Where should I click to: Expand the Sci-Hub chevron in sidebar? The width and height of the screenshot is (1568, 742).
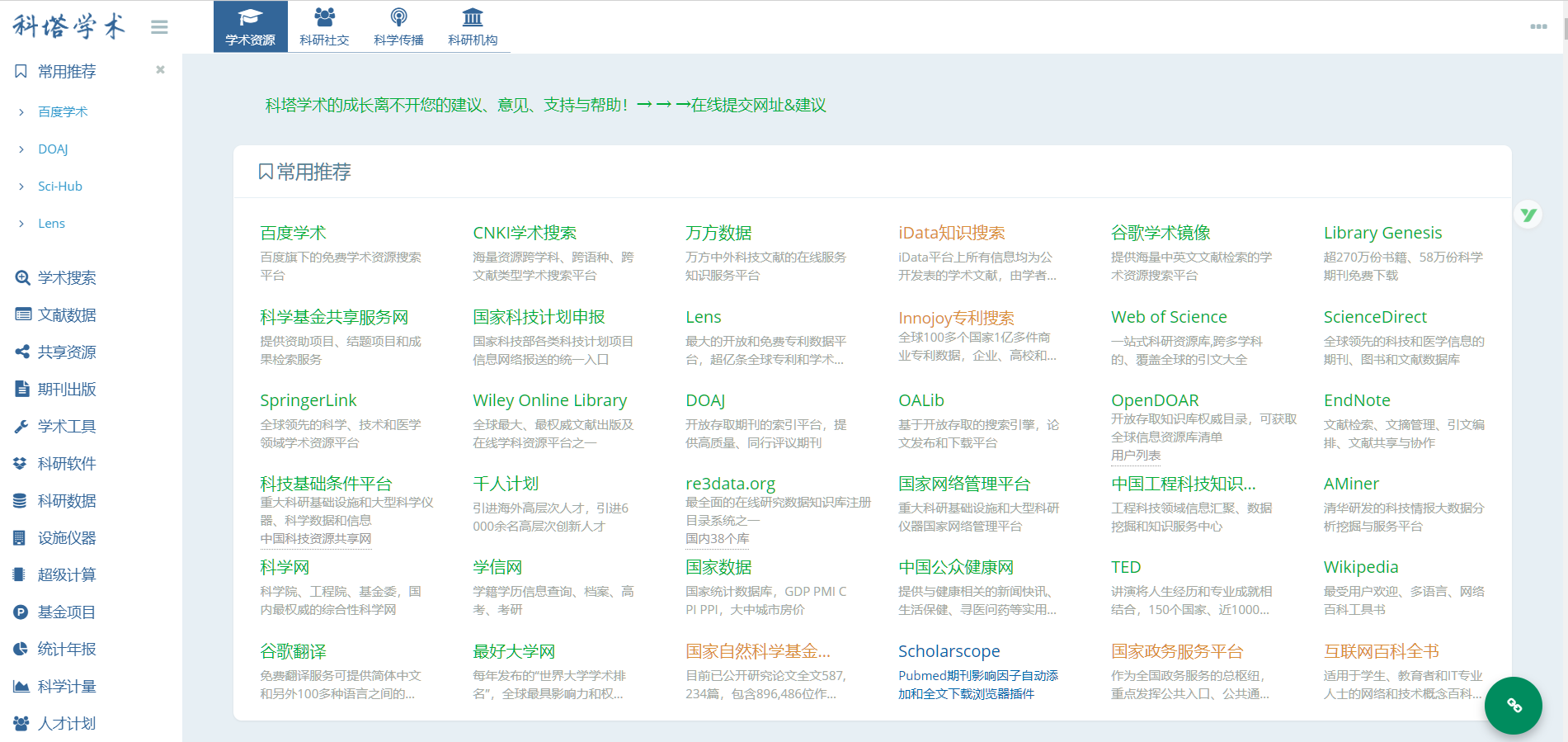21,187
